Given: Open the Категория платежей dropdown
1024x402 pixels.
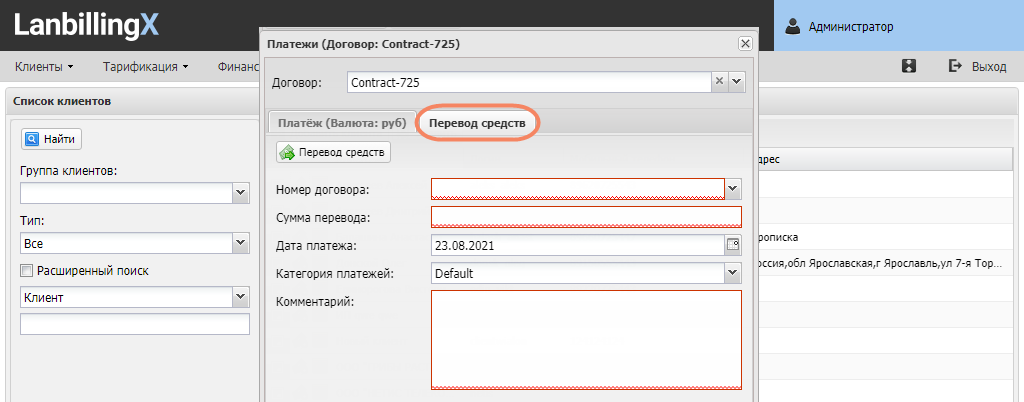Looking at the screenshot, I should coord(733,273).
